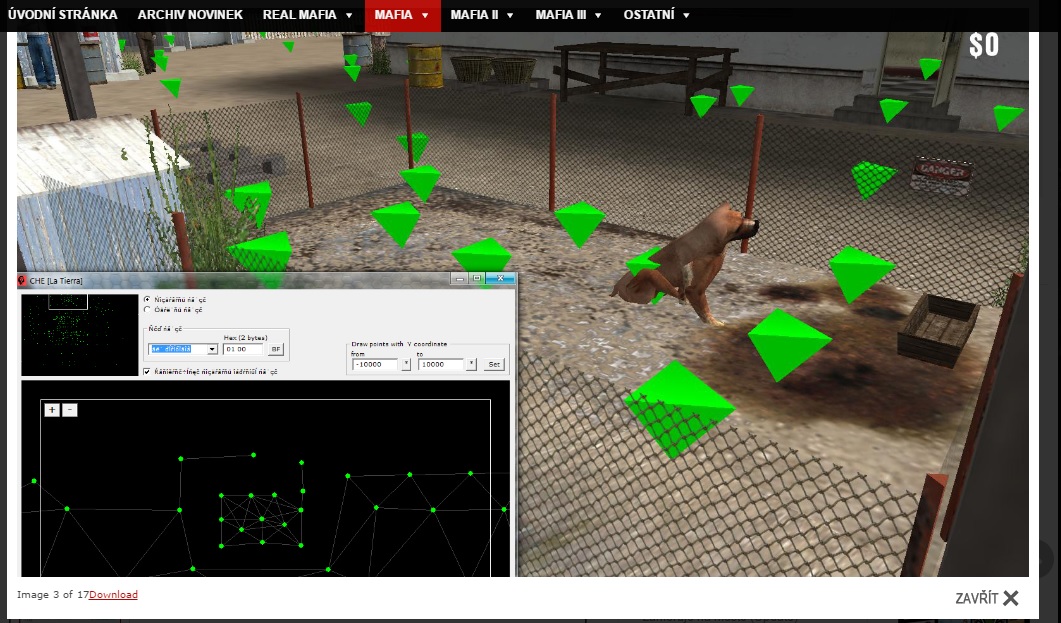
Task: Click the DANGER sign on the fence
Action: pos(941,173)
